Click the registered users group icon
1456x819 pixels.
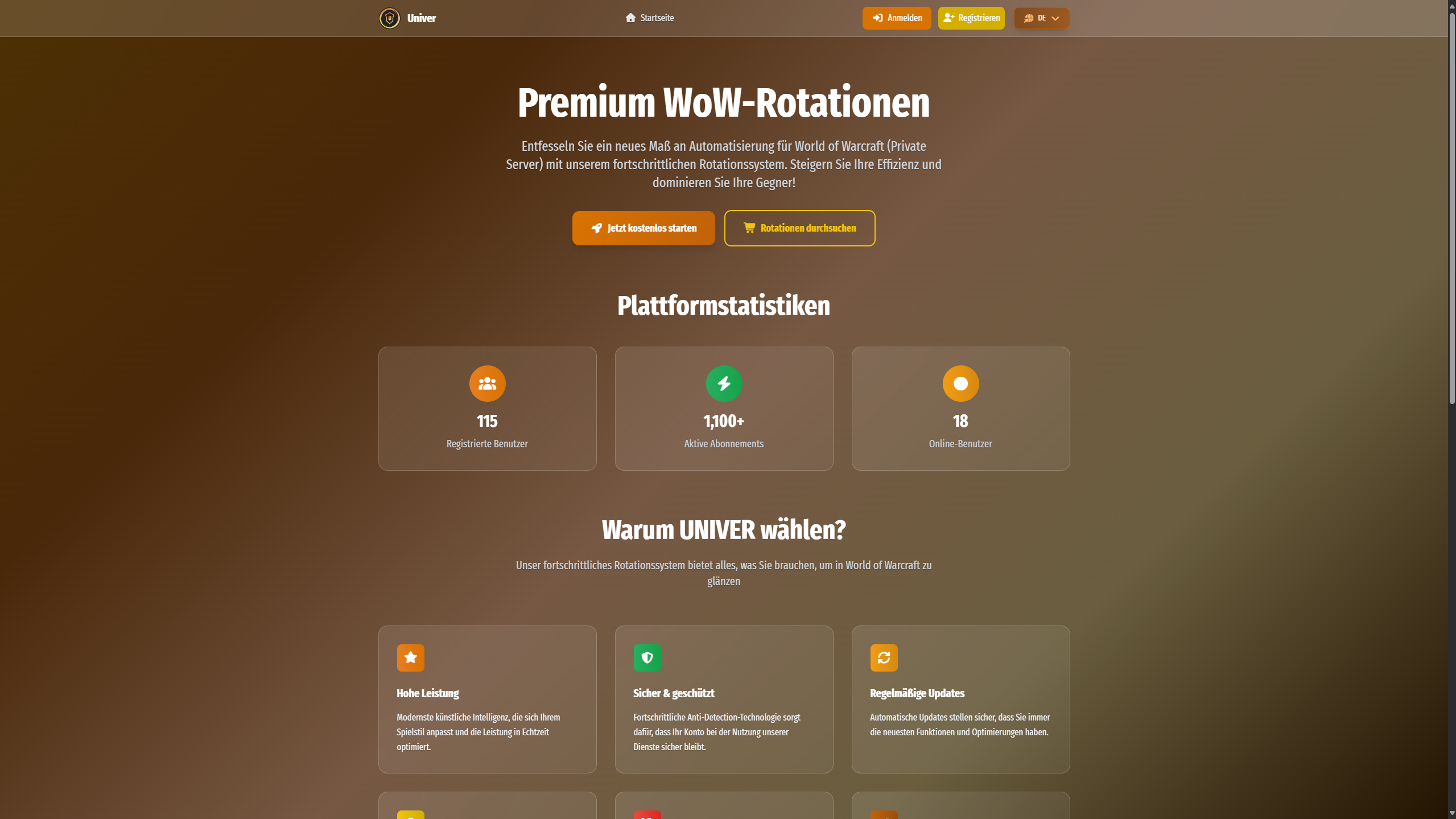pos(487,383)
